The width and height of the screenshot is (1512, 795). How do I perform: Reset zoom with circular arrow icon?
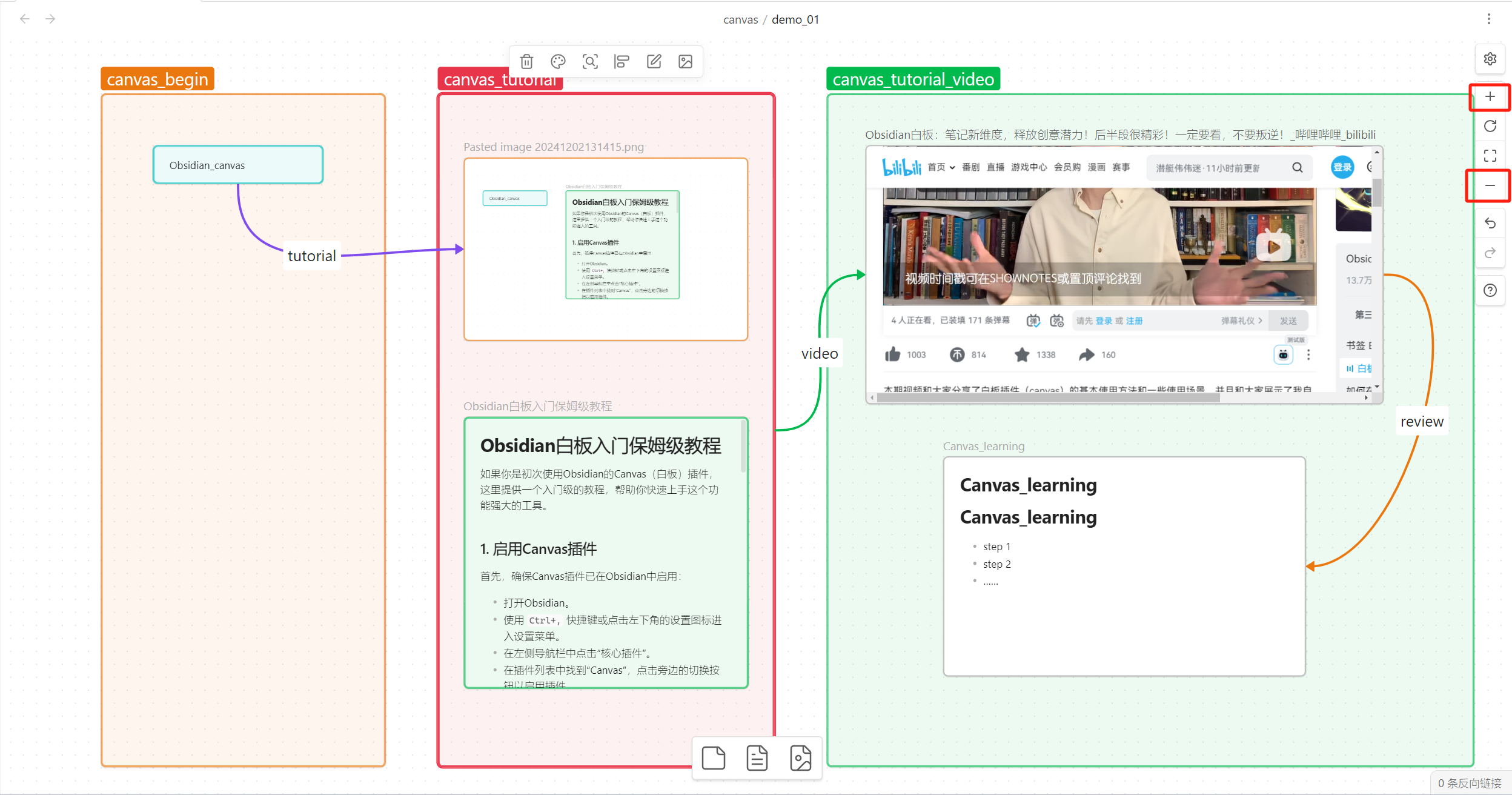point(1490,126)
